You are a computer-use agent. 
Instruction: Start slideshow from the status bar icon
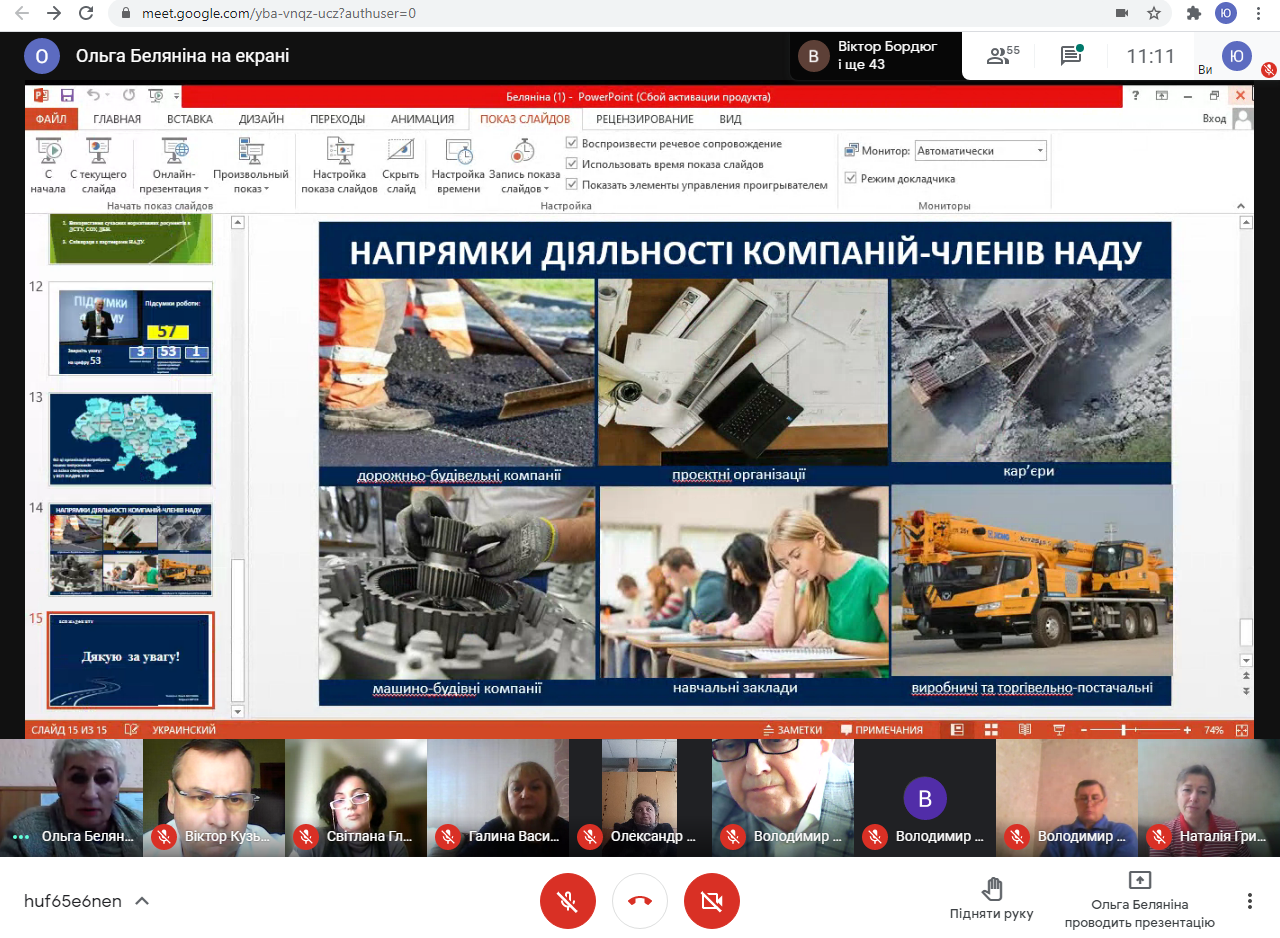tap(1059, 730)
